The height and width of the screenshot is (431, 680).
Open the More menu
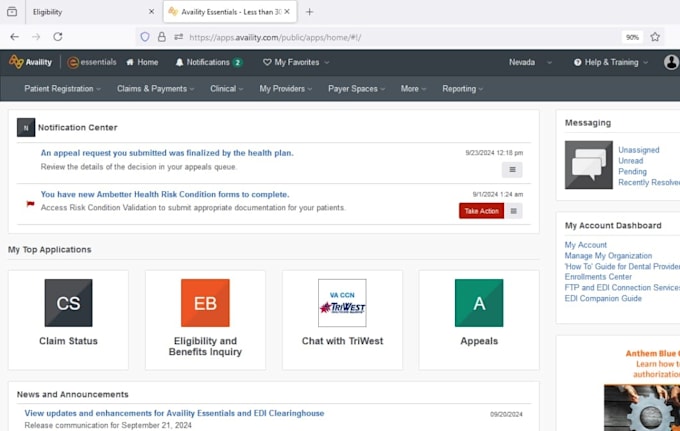point(413,88)
